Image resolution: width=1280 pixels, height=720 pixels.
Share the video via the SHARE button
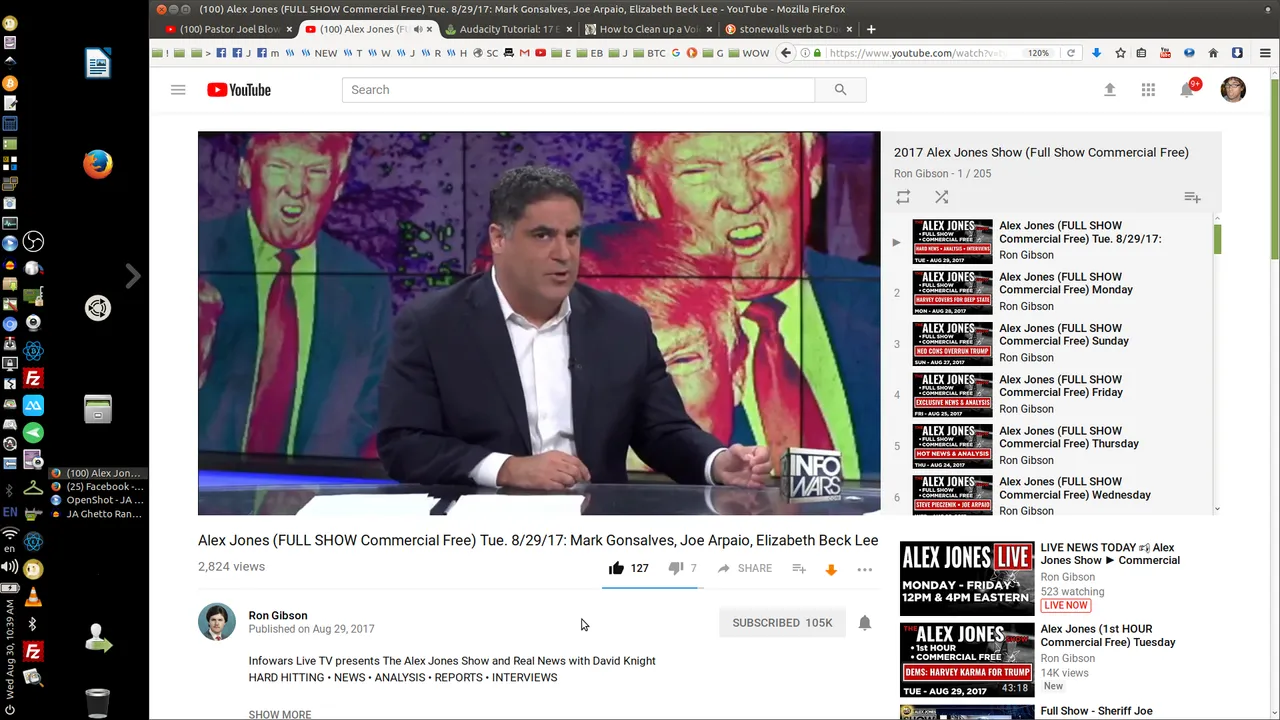pos(745,568)
